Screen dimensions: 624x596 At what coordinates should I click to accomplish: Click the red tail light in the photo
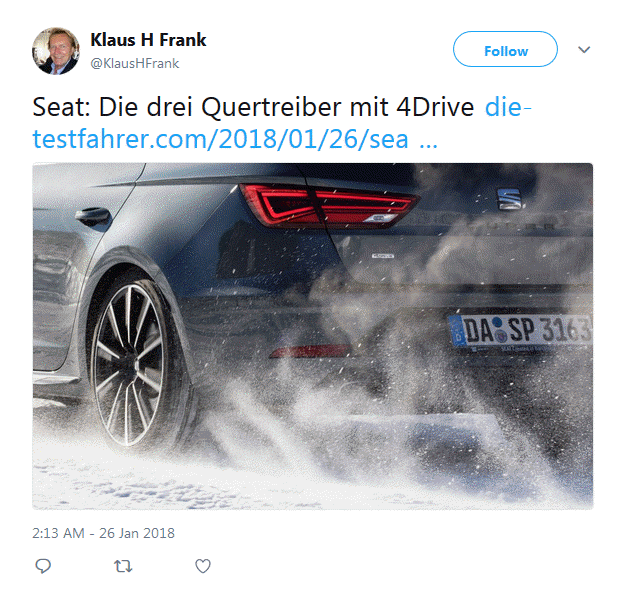pyautogui.click(x=328, y=206)
